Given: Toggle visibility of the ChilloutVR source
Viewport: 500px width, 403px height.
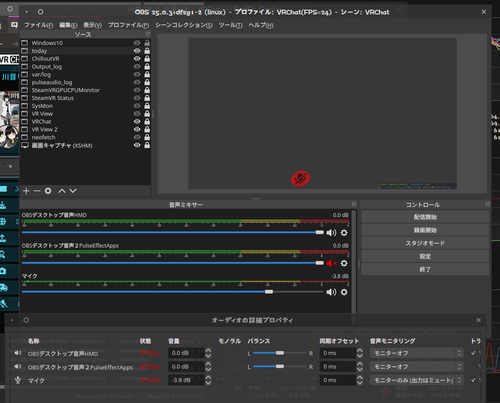Looking at the screenshot, I should pyautogui.click(x=137, y=59).
